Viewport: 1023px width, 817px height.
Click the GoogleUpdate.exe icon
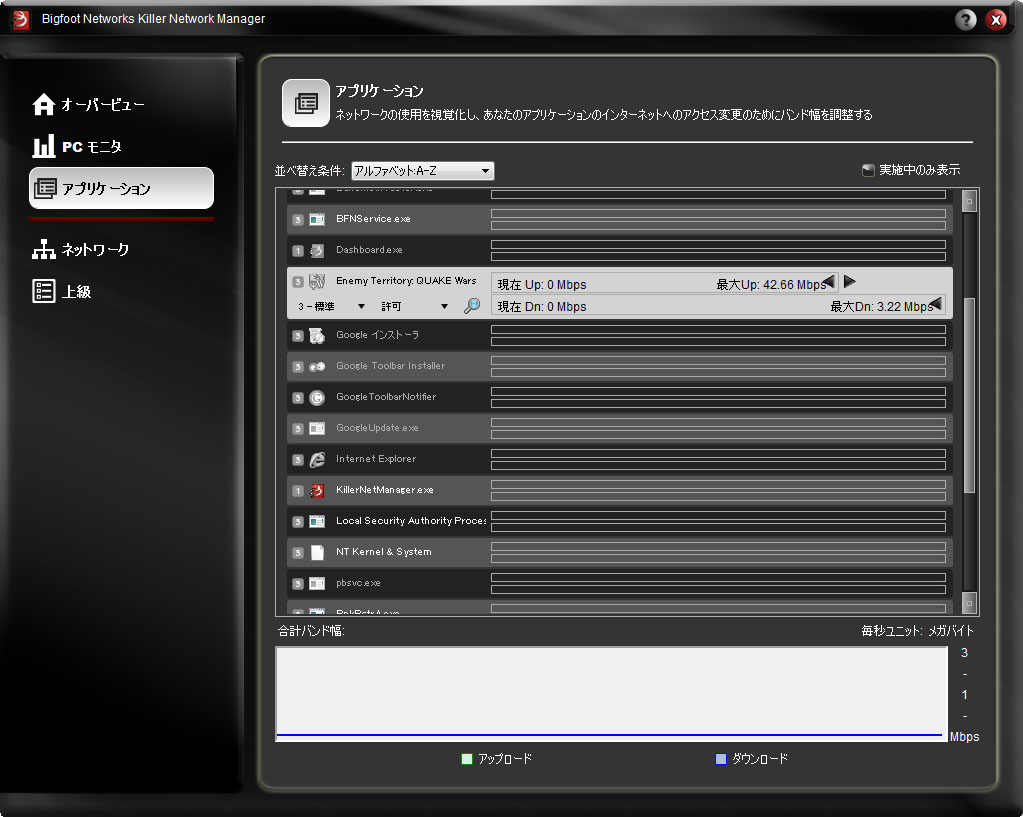point(317,429)
